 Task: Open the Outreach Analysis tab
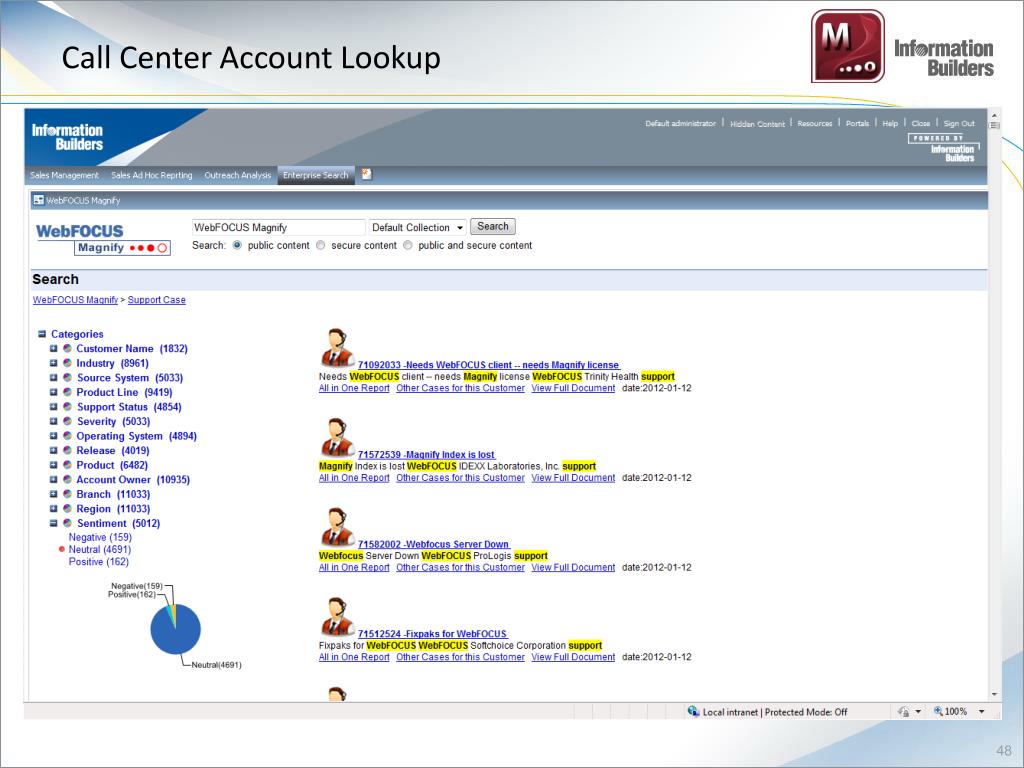pos(238,175)
